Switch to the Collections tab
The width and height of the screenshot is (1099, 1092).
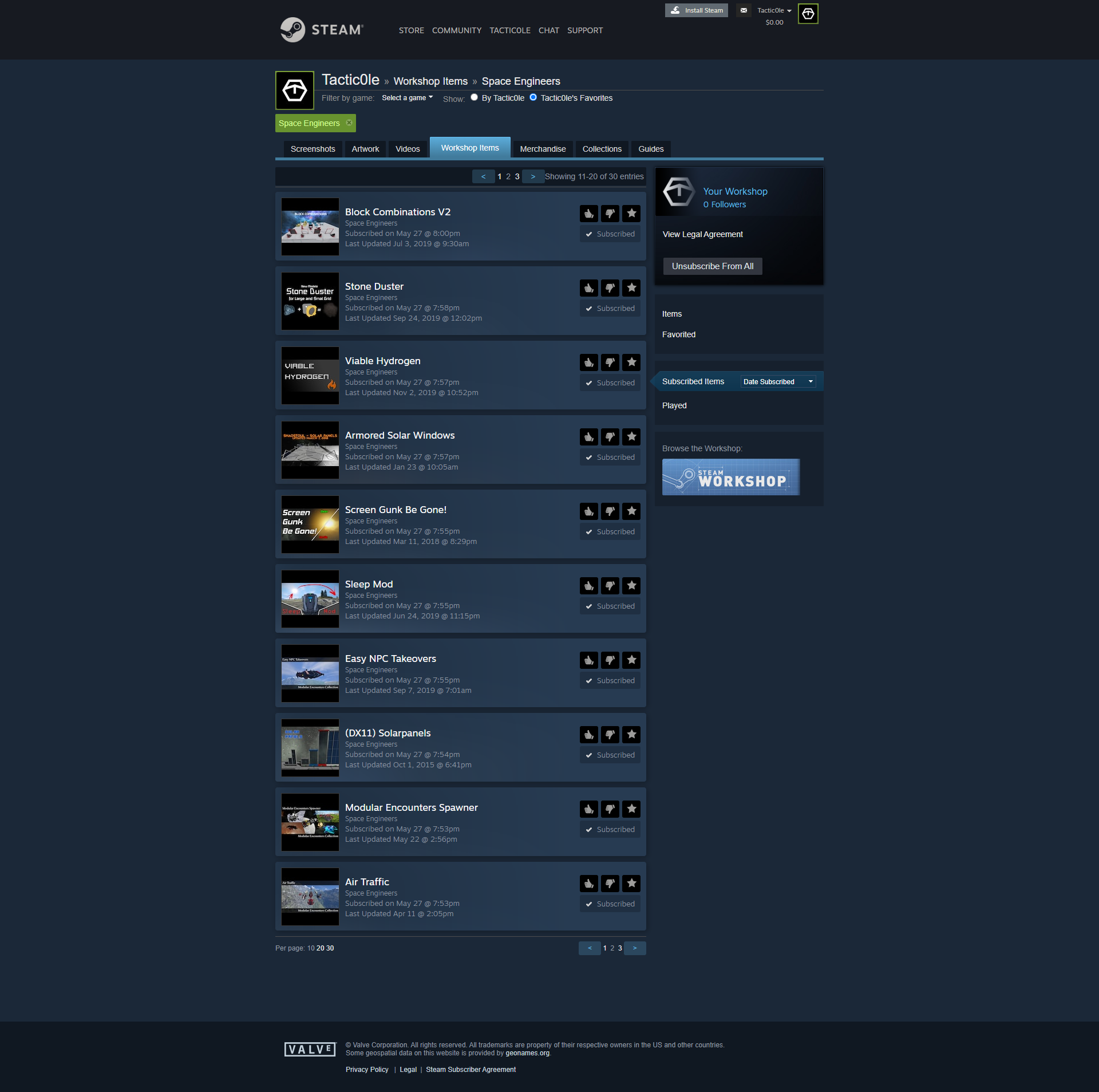(602, 149)
